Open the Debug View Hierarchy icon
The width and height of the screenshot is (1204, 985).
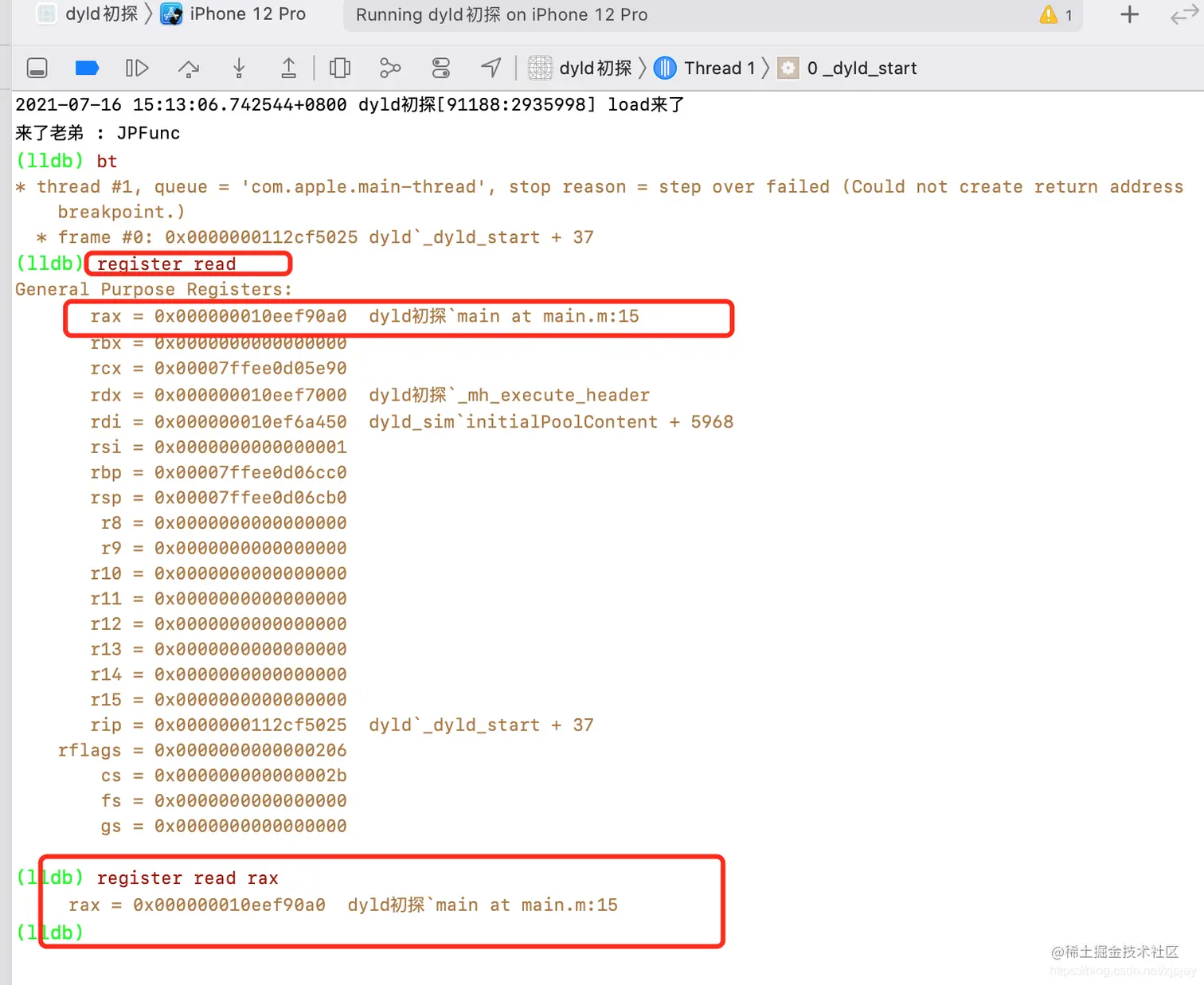(340, 68)
